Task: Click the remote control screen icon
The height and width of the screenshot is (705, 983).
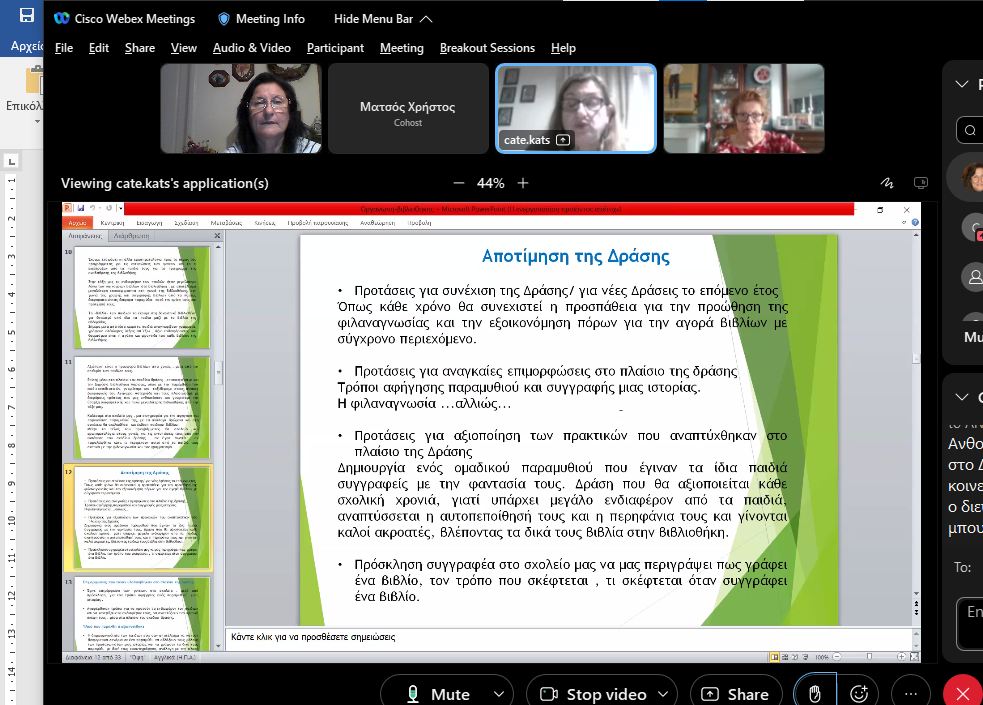Action: pyautogui.click(x=921, y=183)
